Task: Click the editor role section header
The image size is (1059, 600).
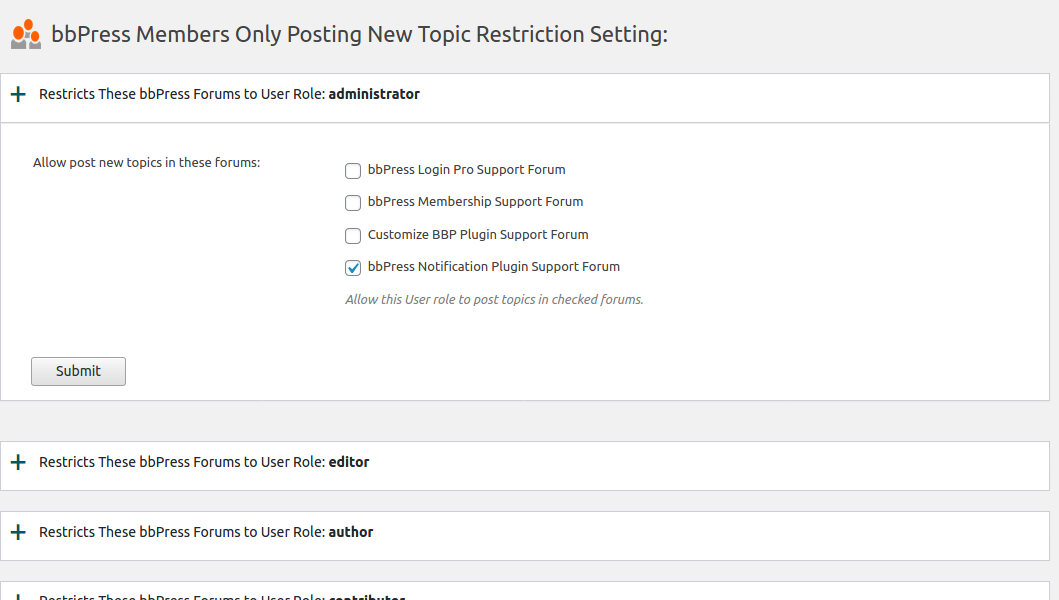Action: point(204,462)
